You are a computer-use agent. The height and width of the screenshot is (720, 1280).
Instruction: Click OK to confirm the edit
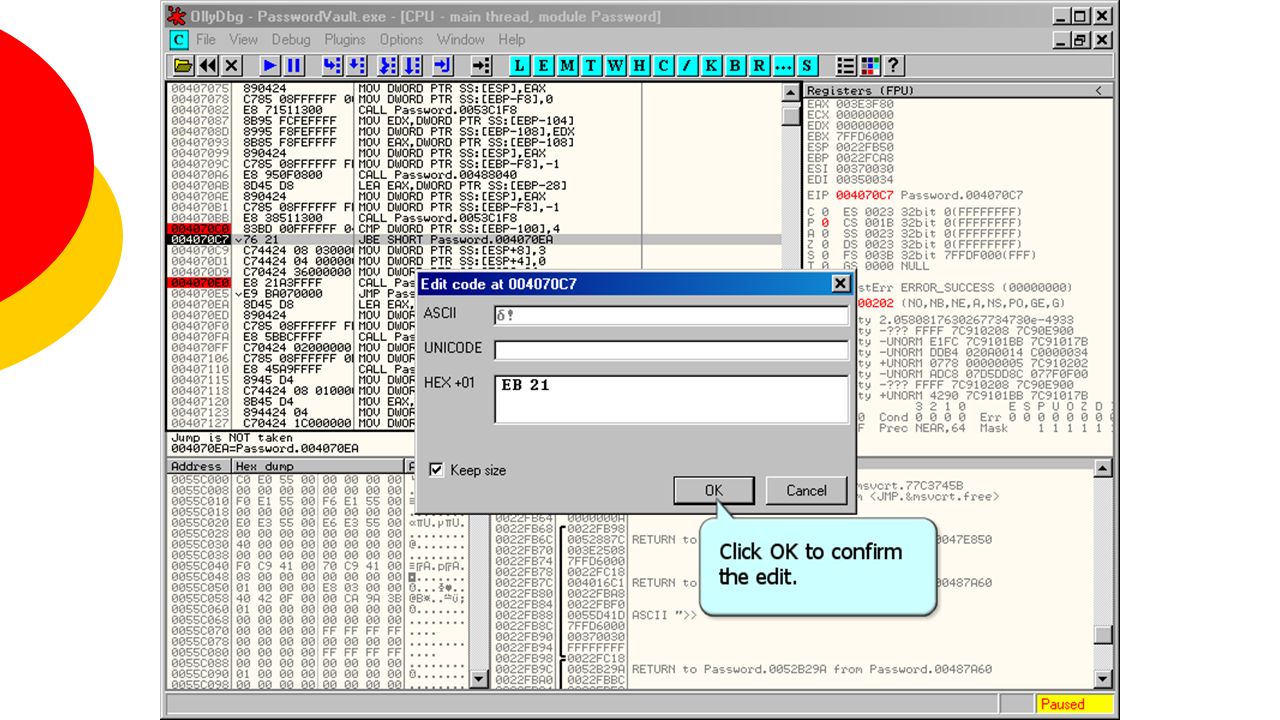pyautogui.click(x=713, y=490)
